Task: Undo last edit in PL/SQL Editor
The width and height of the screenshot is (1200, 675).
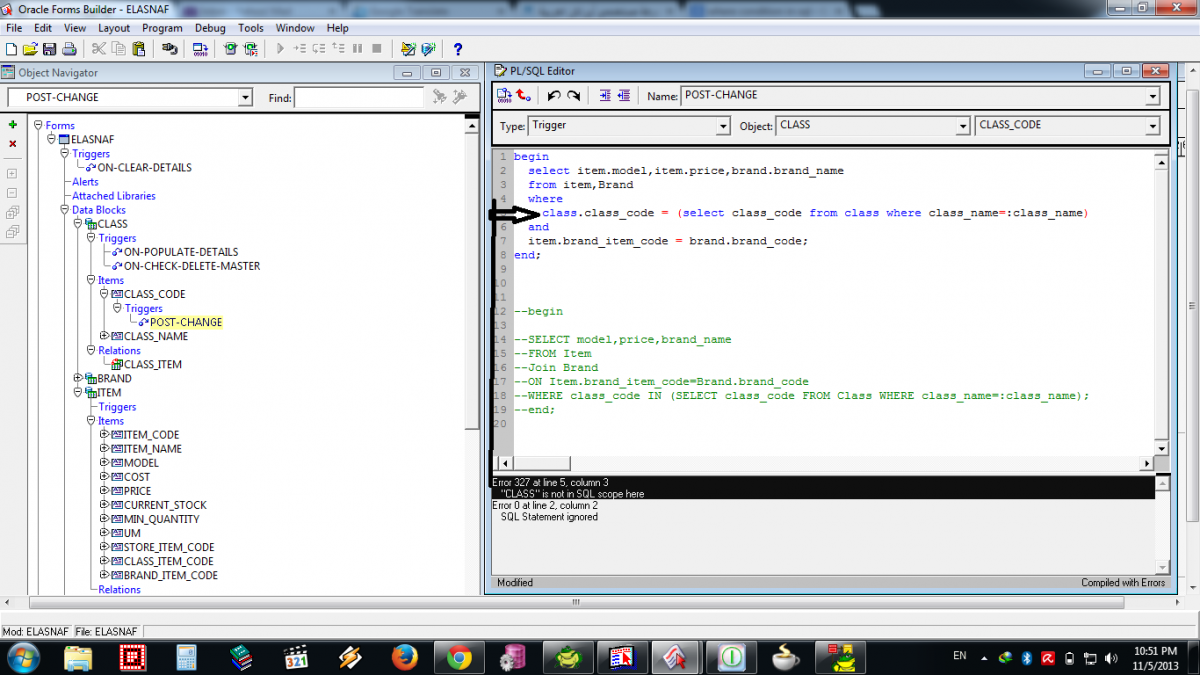Action: [553, 95]
